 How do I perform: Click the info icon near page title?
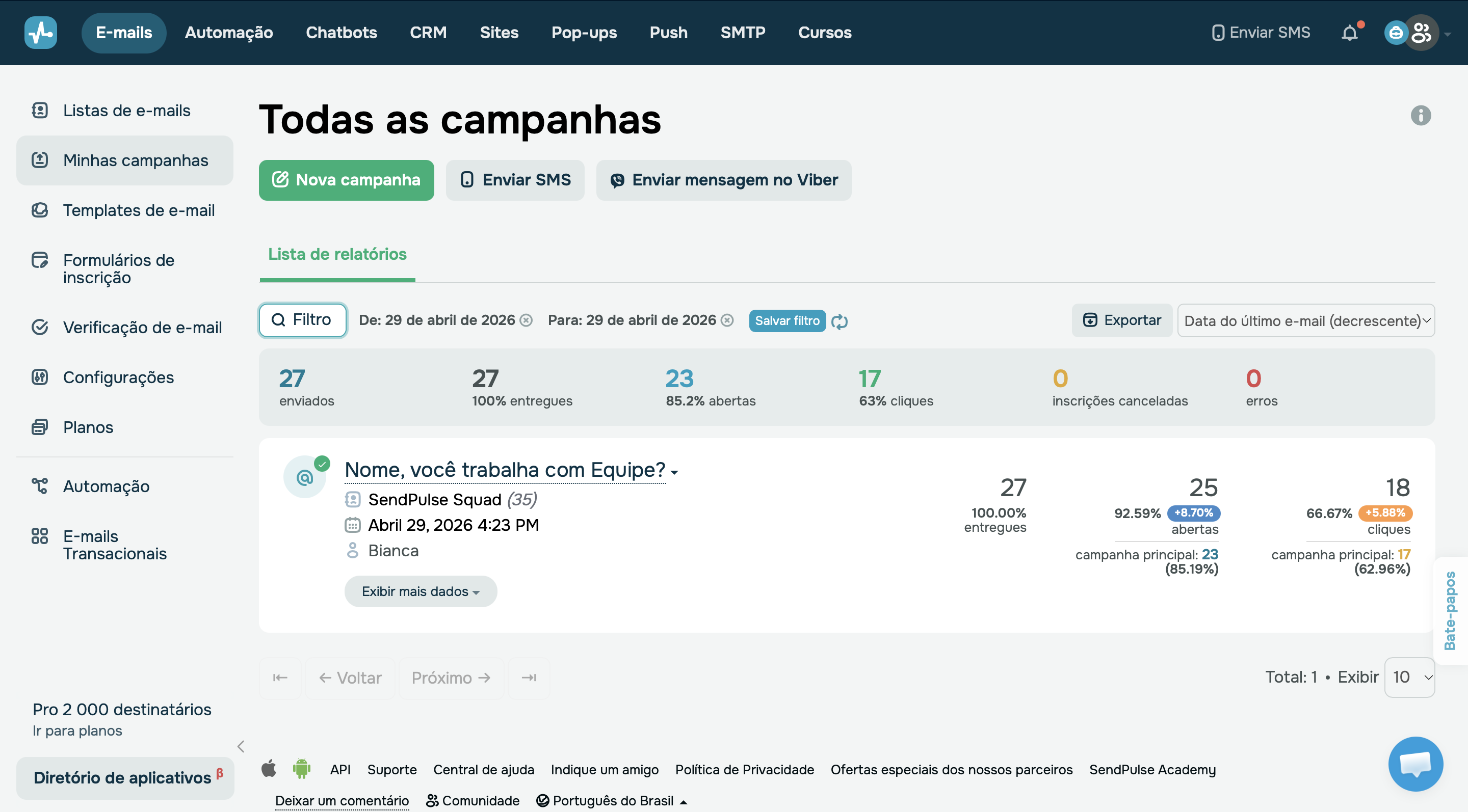click(x=1421, y=115)
